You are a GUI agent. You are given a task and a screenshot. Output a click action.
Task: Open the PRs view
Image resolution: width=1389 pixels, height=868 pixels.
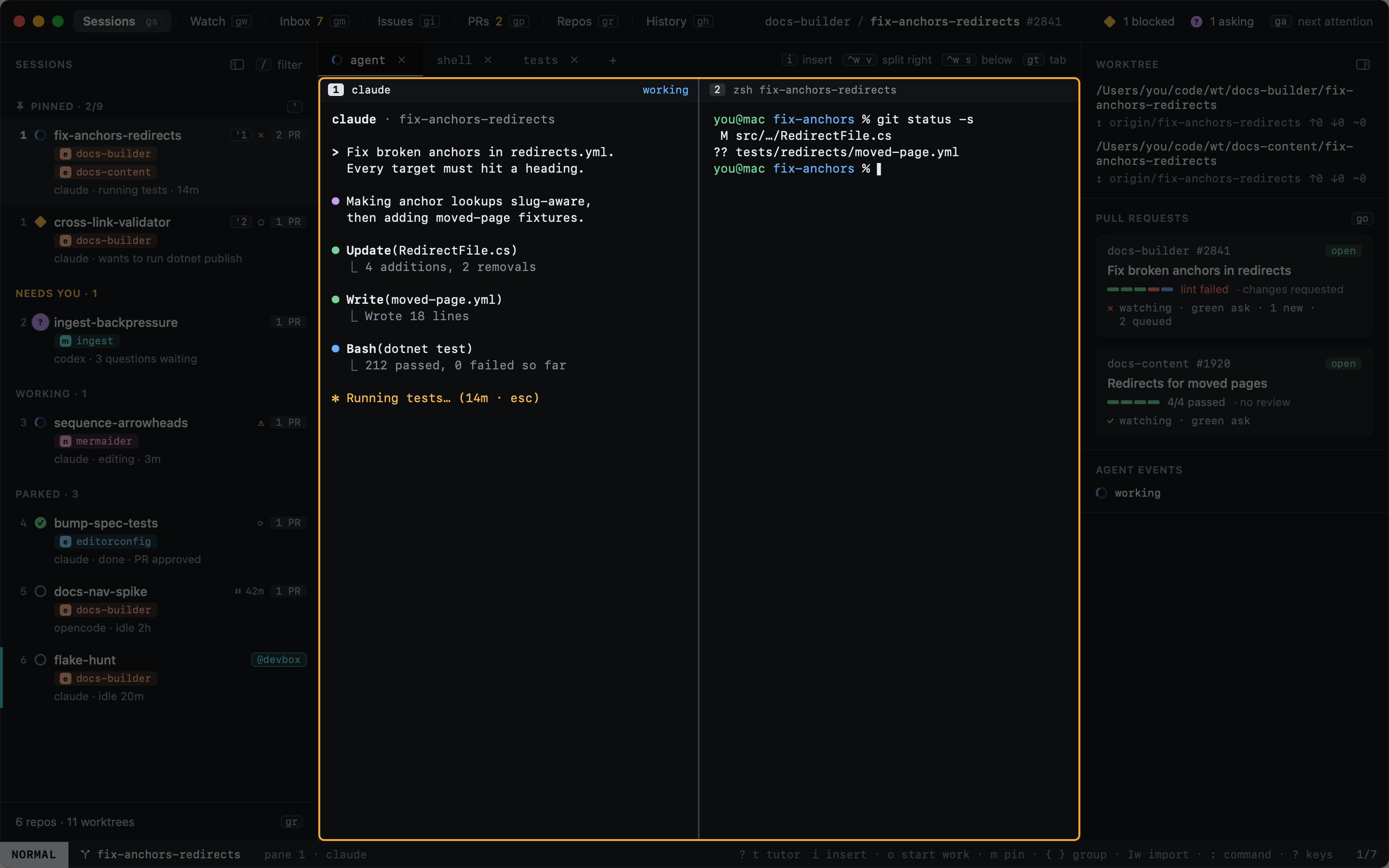tap(498, 21)
